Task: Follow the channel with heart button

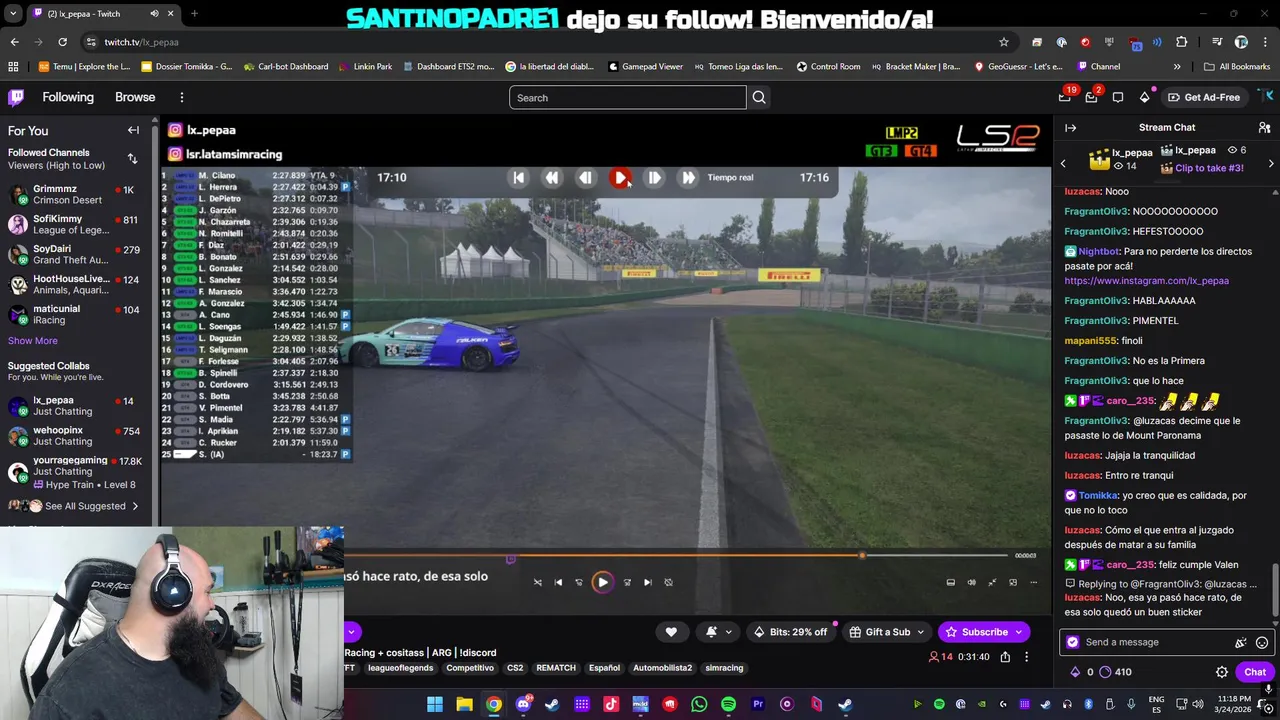Action: (671, 632)
